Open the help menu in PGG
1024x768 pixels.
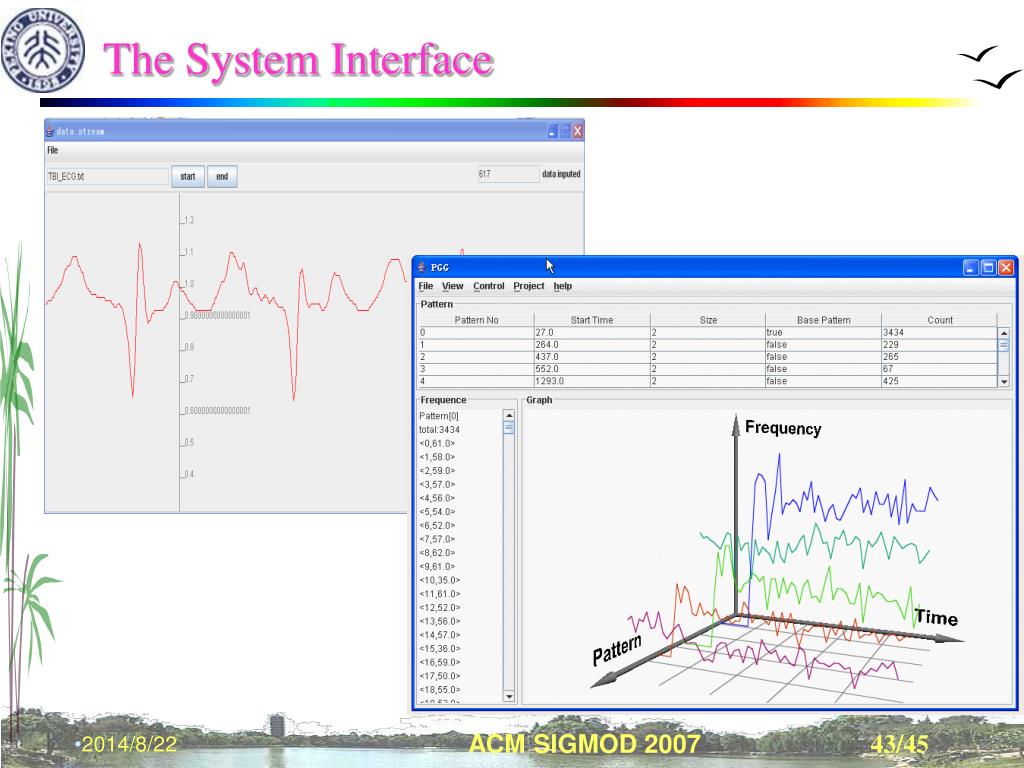click(562, 286)
